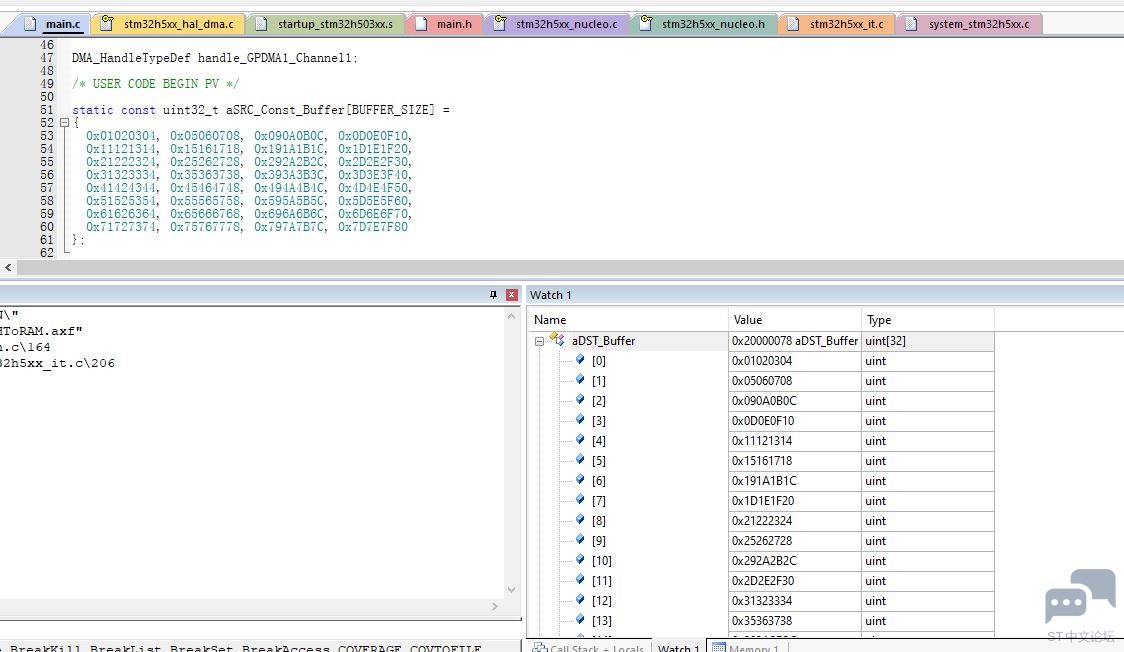Screen dimensions: 1124x652
Task: Click the icon beside watch element [13]
Action: point(580,620)
